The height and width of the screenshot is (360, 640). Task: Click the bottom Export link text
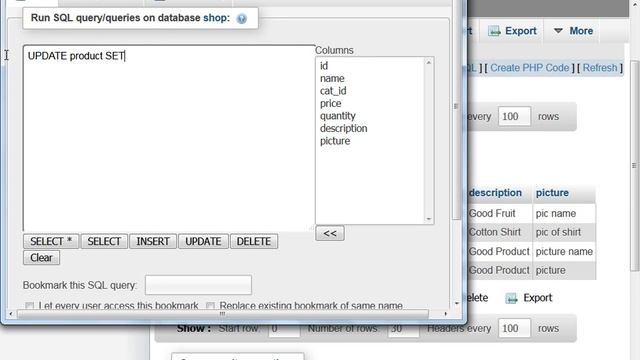(x=538, y=298)
